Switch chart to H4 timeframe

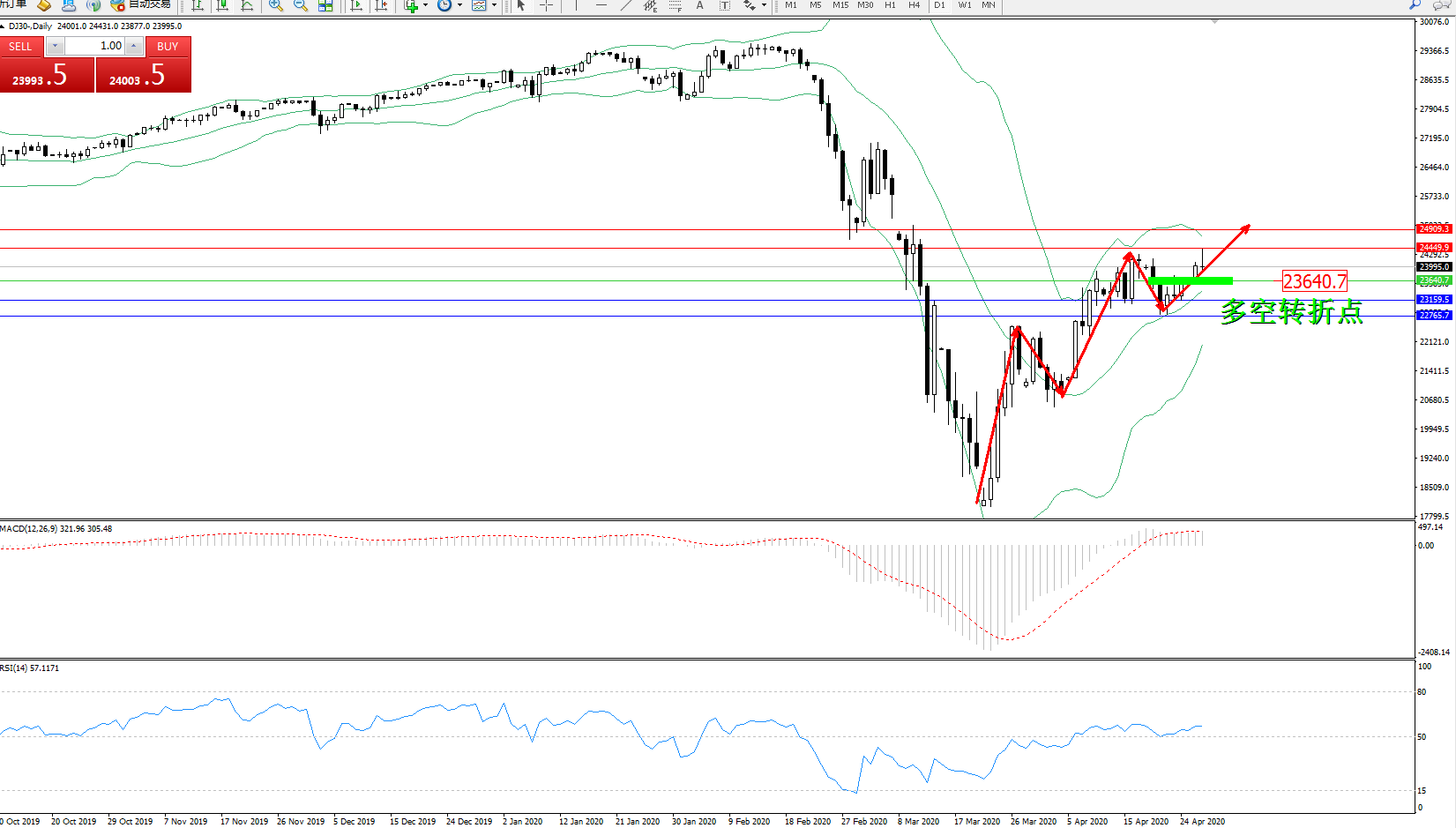tap(915, 5)
